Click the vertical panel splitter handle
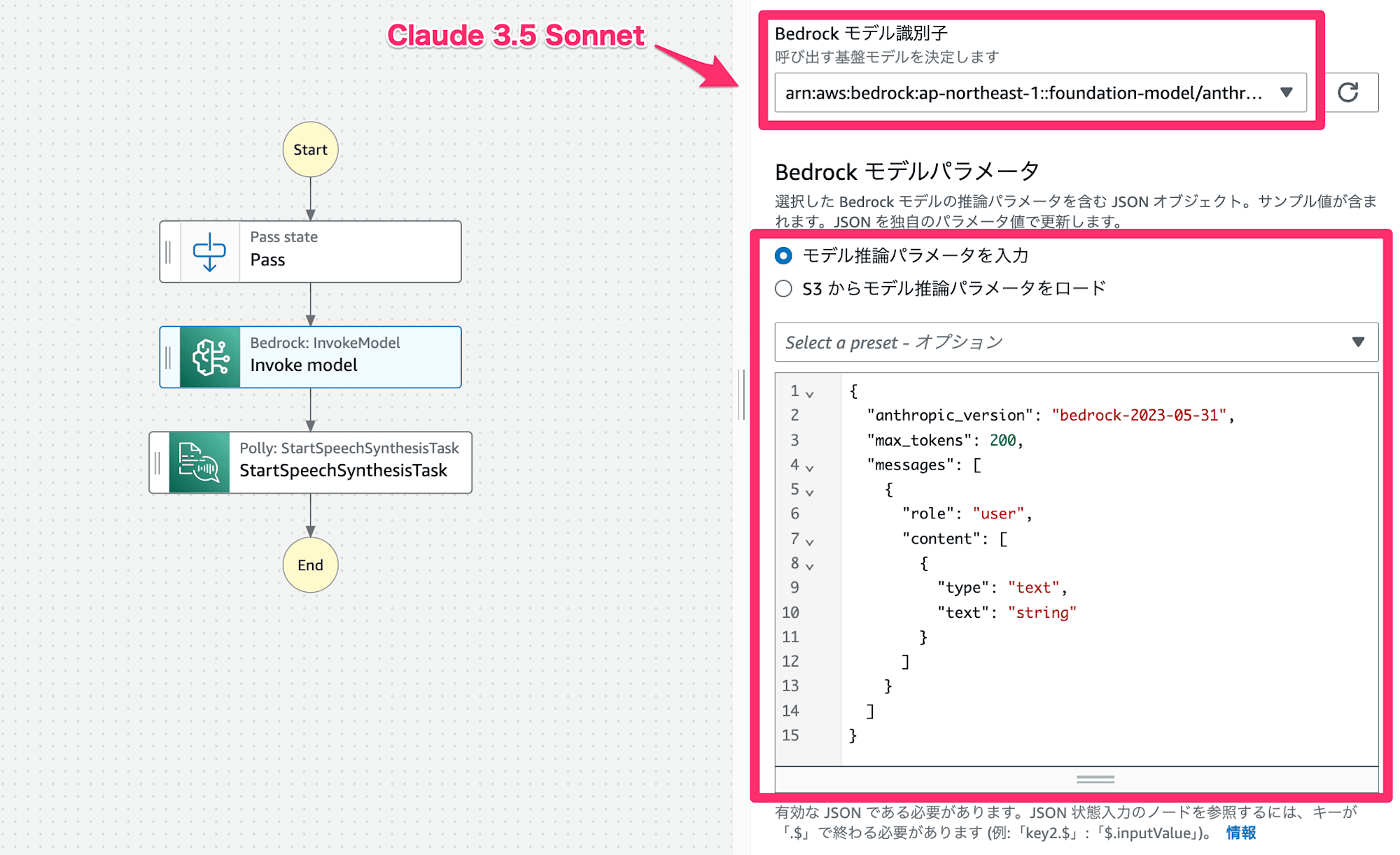 [x=741, y=395]
